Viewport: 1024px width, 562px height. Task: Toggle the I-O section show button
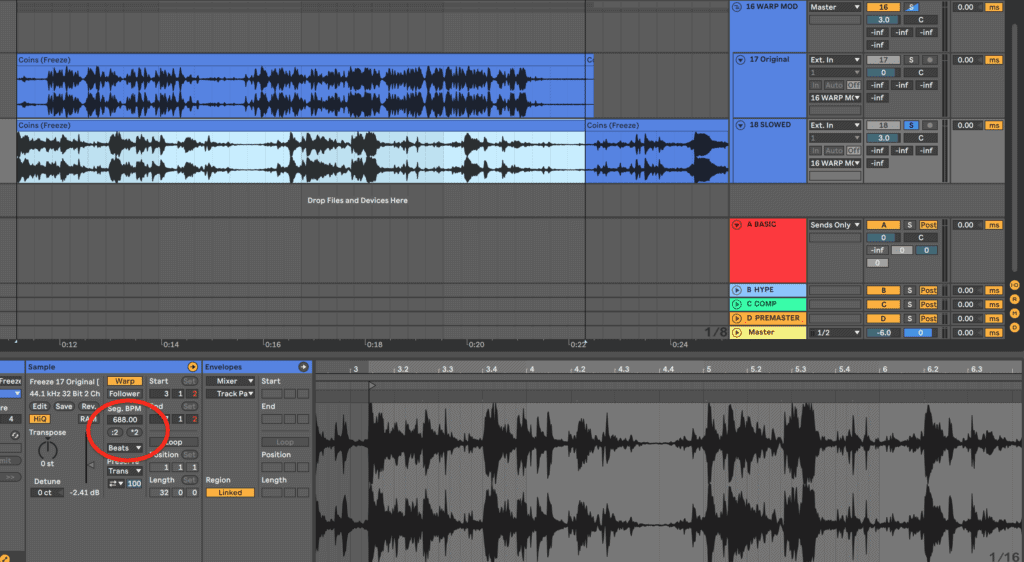pos(1014,285)
